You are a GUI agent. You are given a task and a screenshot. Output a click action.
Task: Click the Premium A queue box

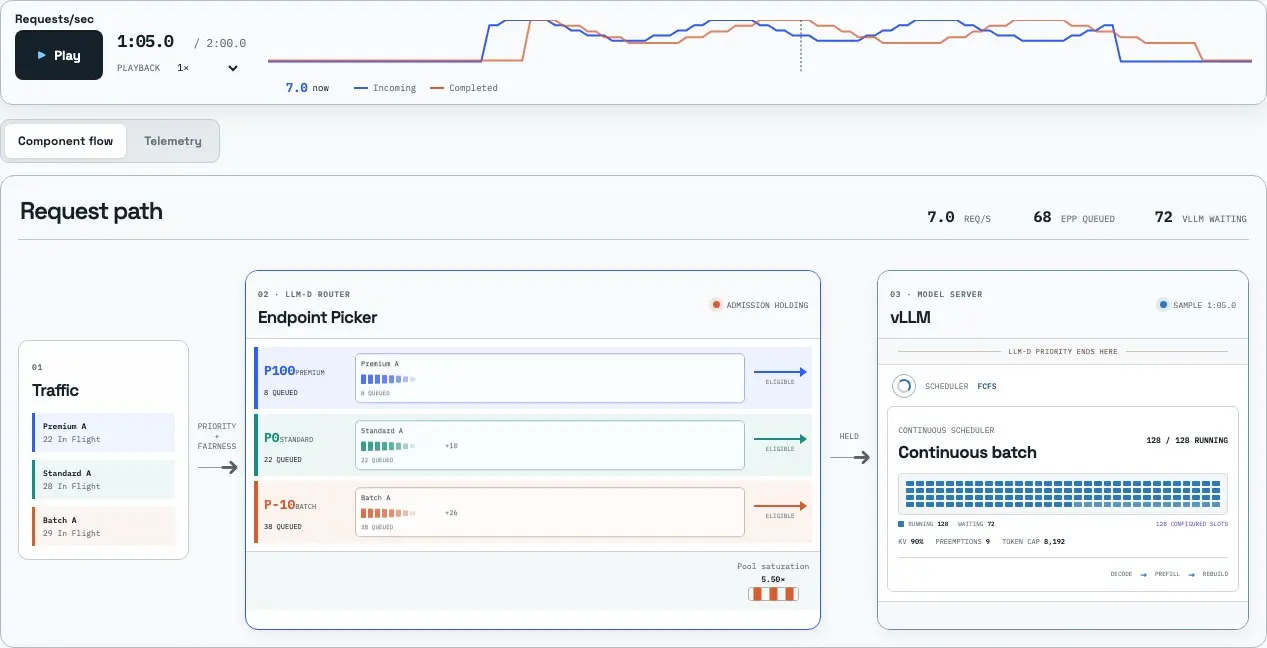click(550, 378)
